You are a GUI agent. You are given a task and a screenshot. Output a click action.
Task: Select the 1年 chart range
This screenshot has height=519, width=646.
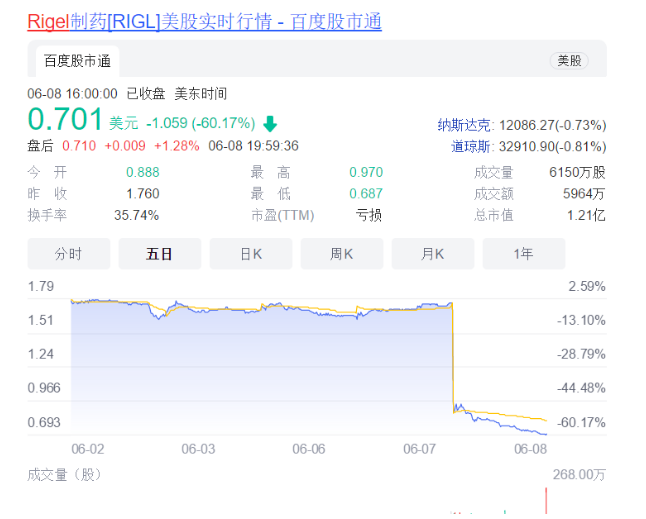click(523, 254)
